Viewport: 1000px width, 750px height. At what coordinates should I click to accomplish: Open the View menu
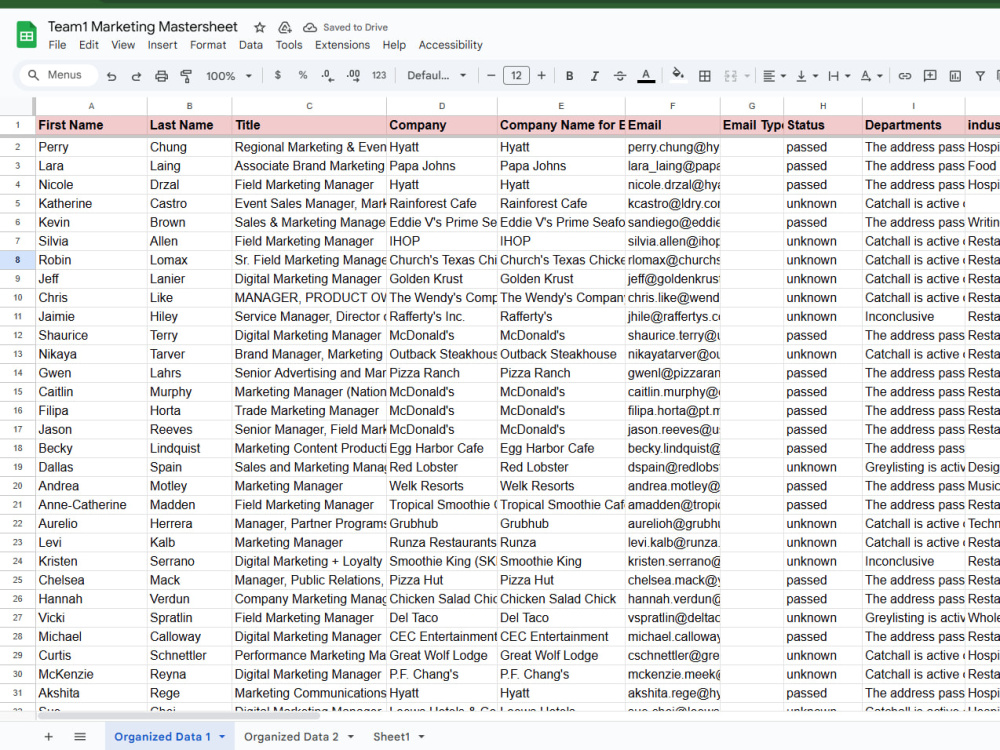(x=123, y=45)
